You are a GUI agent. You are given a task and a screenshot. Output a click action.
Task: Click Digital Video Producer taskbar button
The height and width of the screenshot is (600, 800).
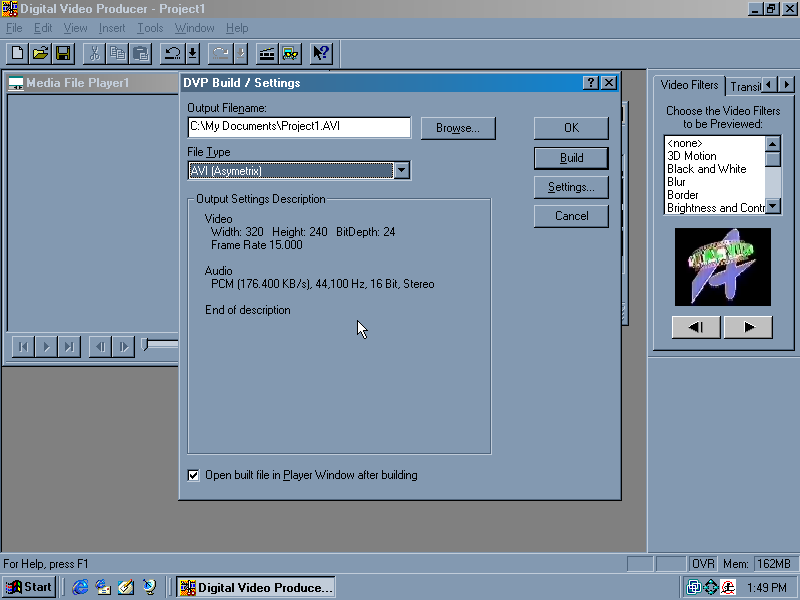256,587
